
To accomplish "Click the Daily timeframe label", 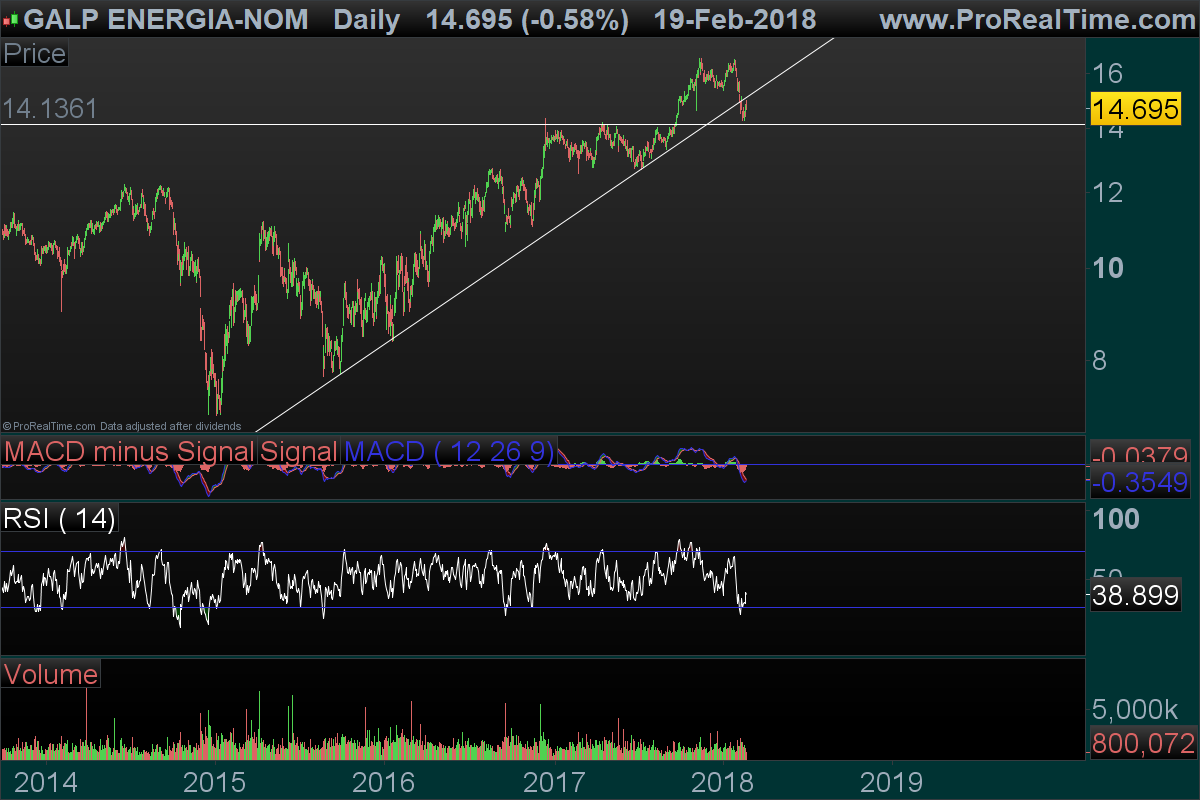I will (367, 19).
